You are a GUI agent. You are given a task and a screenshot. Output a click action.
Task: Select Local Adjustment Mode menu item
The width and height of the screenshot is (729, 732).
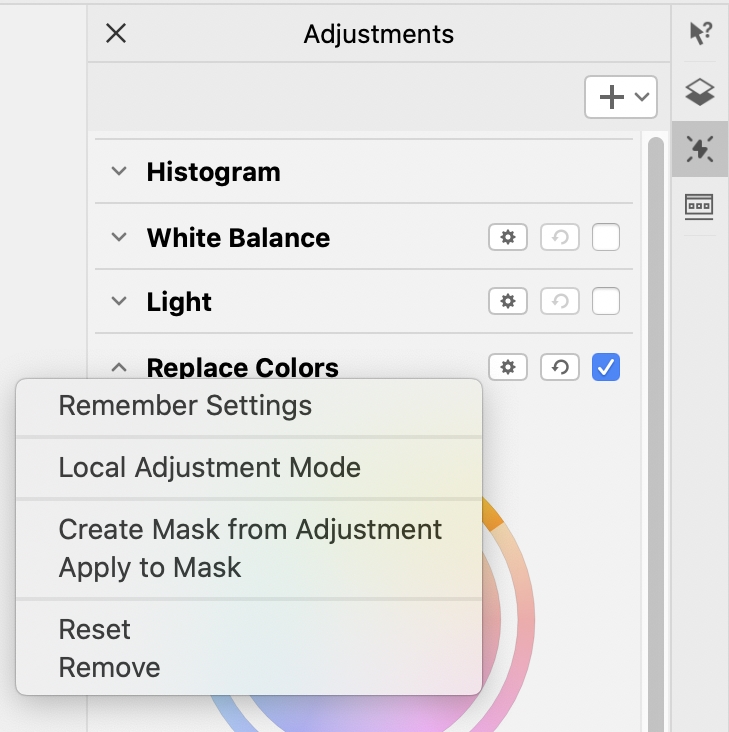pos(209,467)
